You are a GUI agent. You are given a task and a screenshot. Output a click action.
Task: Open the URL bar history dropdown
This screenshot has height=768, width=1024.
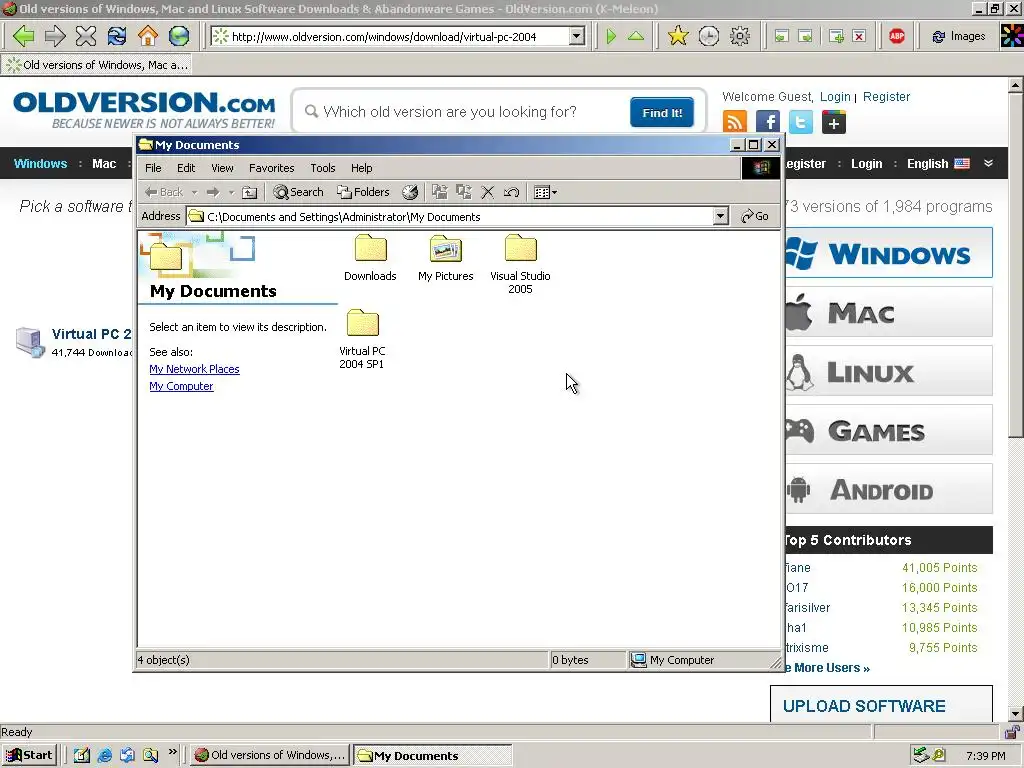coord(577,36)
